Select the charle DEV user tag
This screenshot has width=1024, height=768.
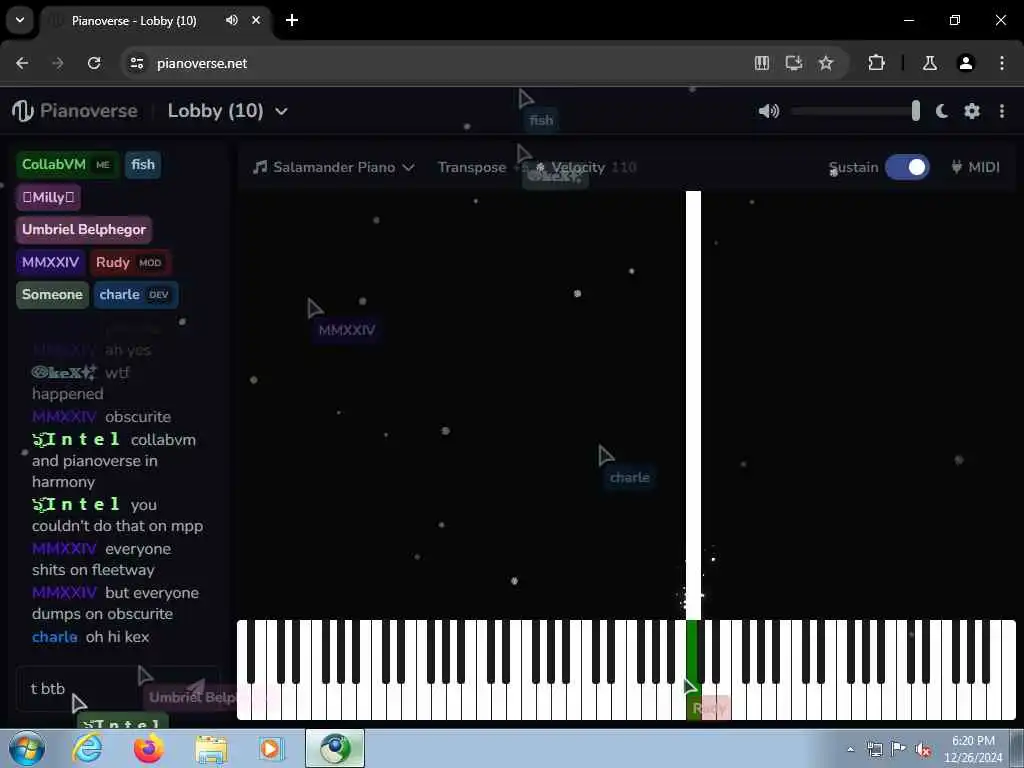tap(135, 295)
